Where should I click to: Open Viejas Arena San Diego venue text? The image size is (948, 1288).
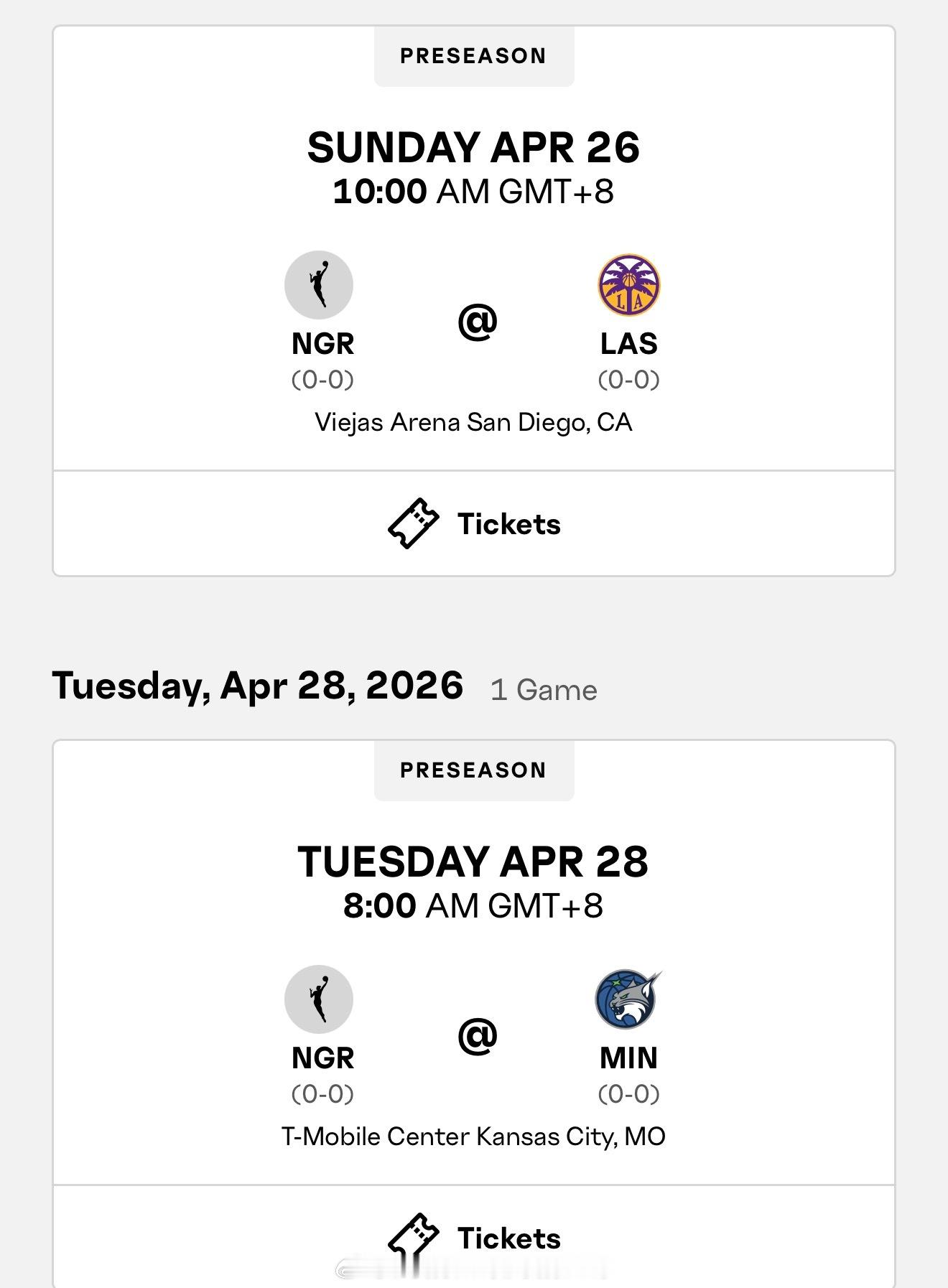coord(474,422)
